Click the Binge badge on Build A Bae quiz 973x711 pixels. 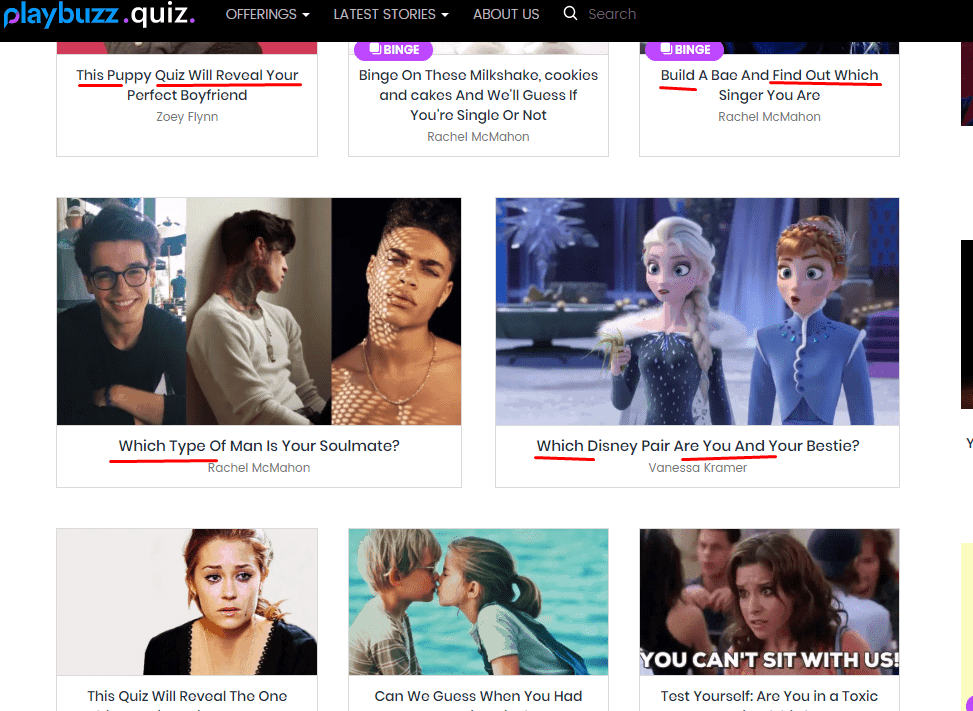click(684, 50)
